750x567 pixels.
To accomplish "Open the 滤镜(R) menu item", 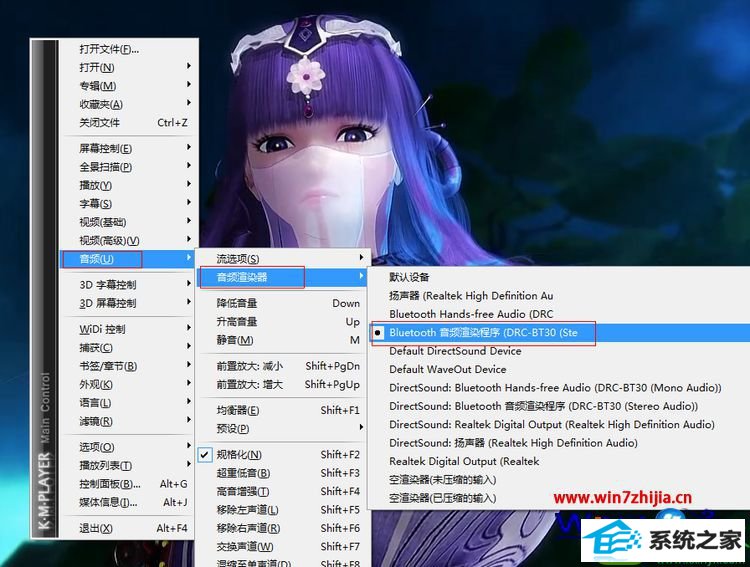I will tap(128, 421).
